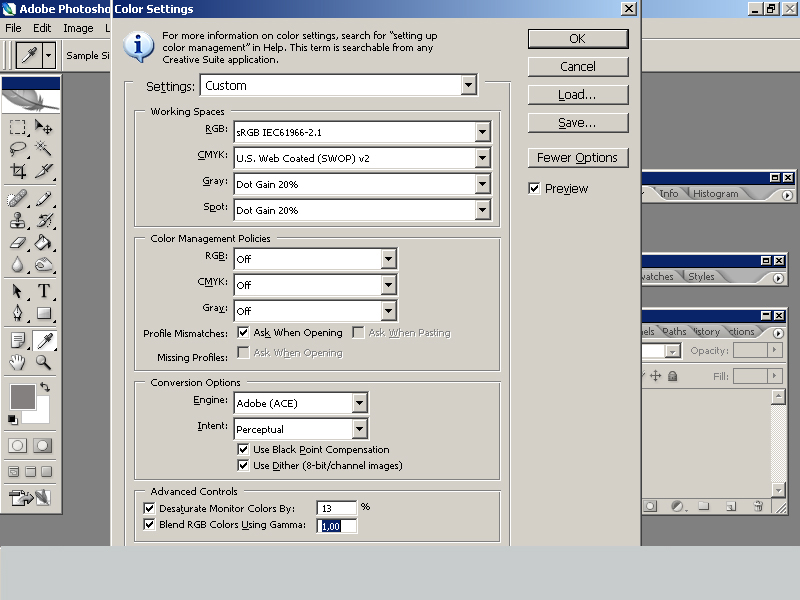Click the foreground color swatch
This screenshot has width=800, height=600.
pos(22,396)
